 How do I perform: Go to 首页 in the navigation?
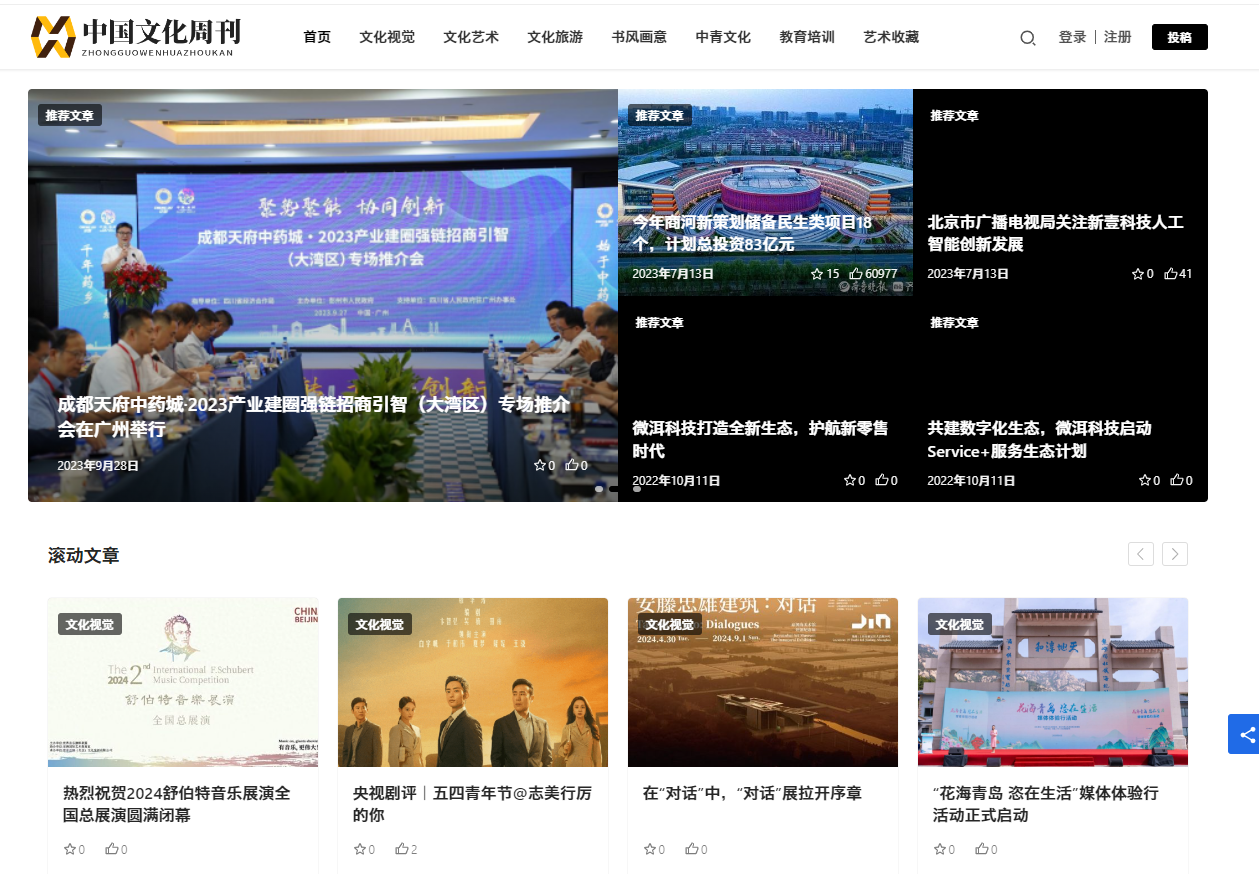[317, 37]
